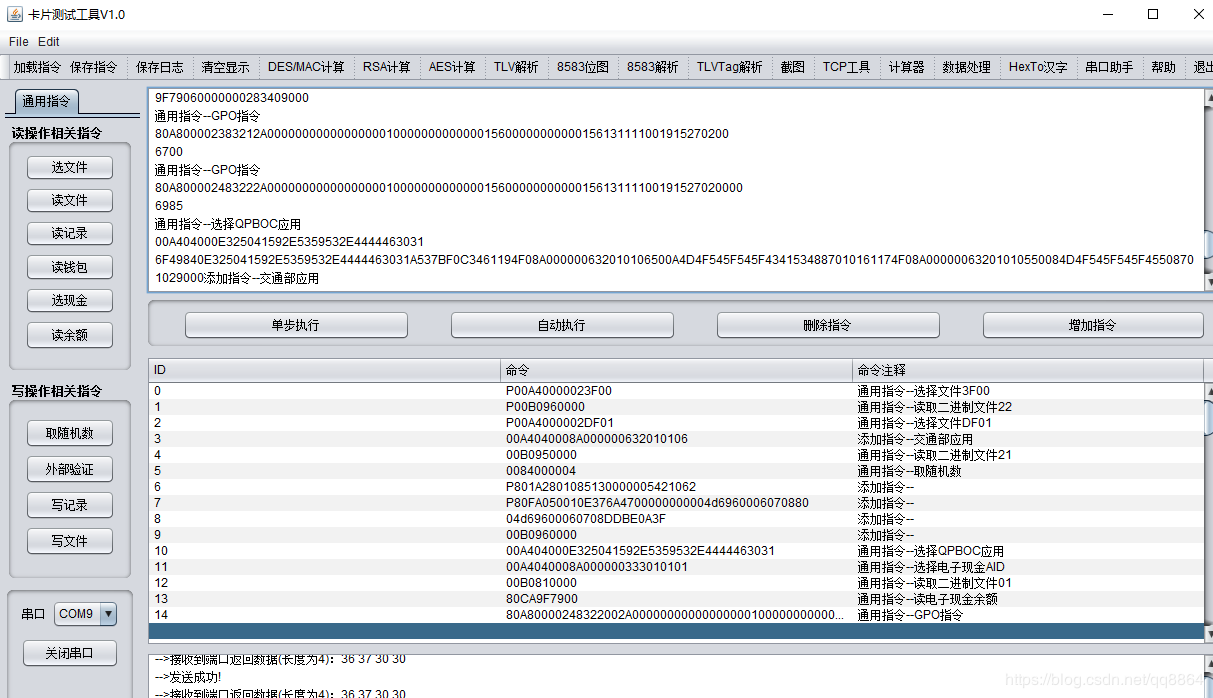
Task: Click the log area vertical scrollbar thumb
Action: (1208, 244)
